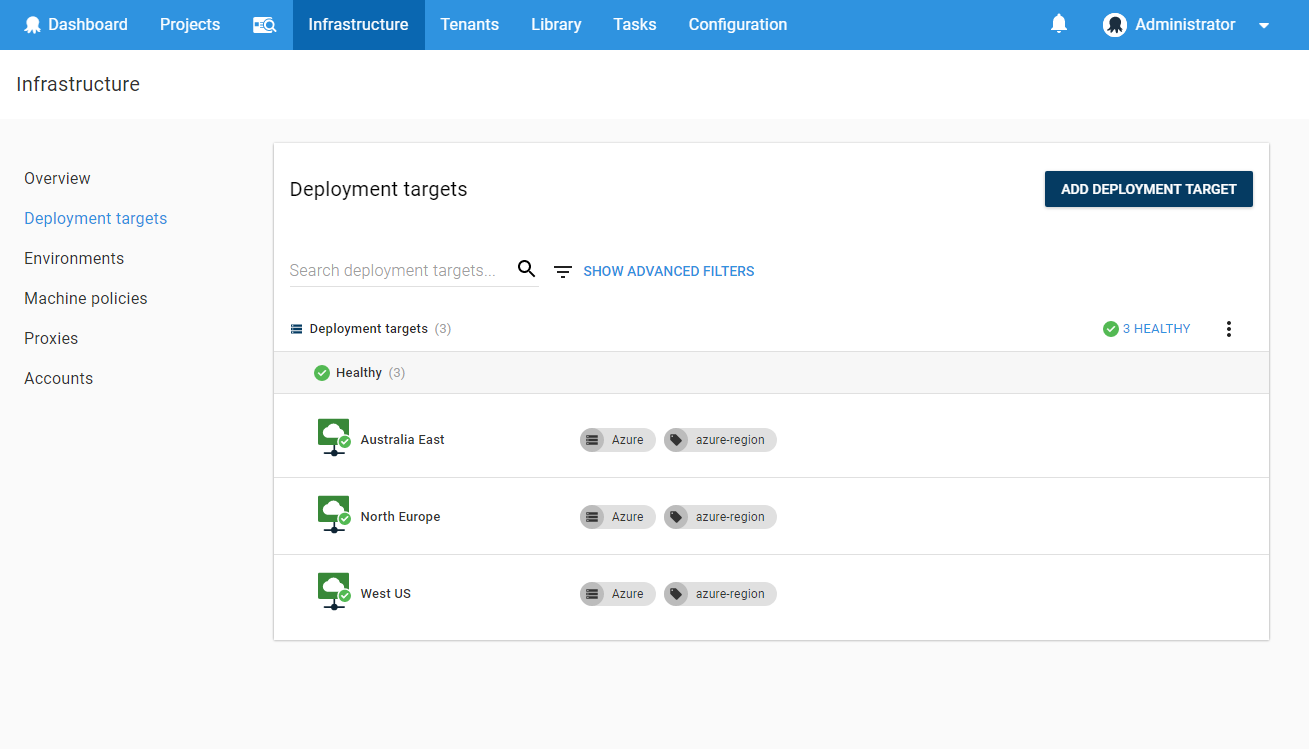Go to the Tenants tab
This screenshot has height=749, width=1309.
pyautogui.click(x=469, y=25)
